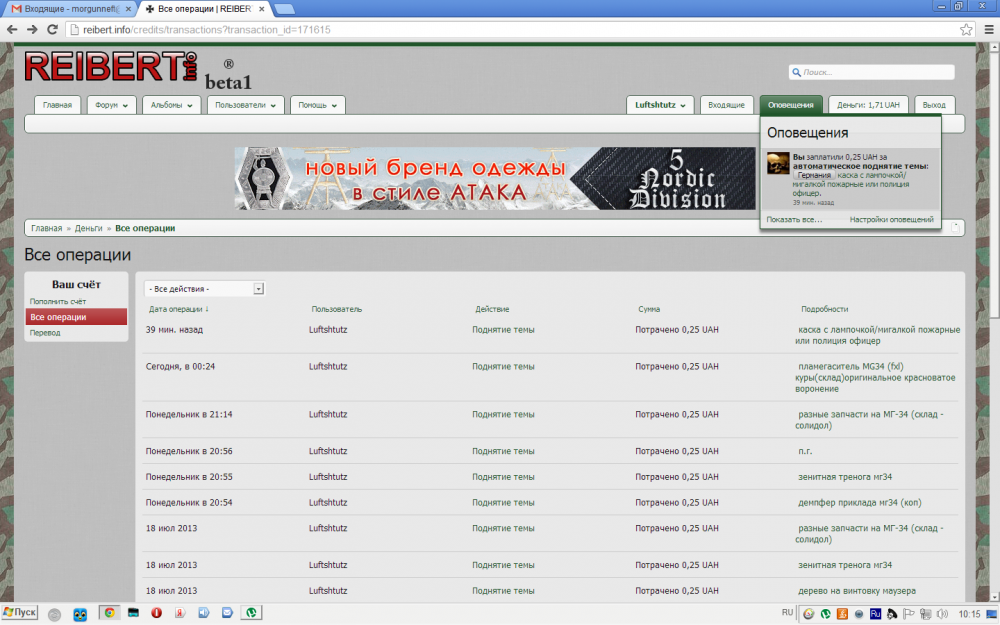Select Все операции in sidebar

76,317
